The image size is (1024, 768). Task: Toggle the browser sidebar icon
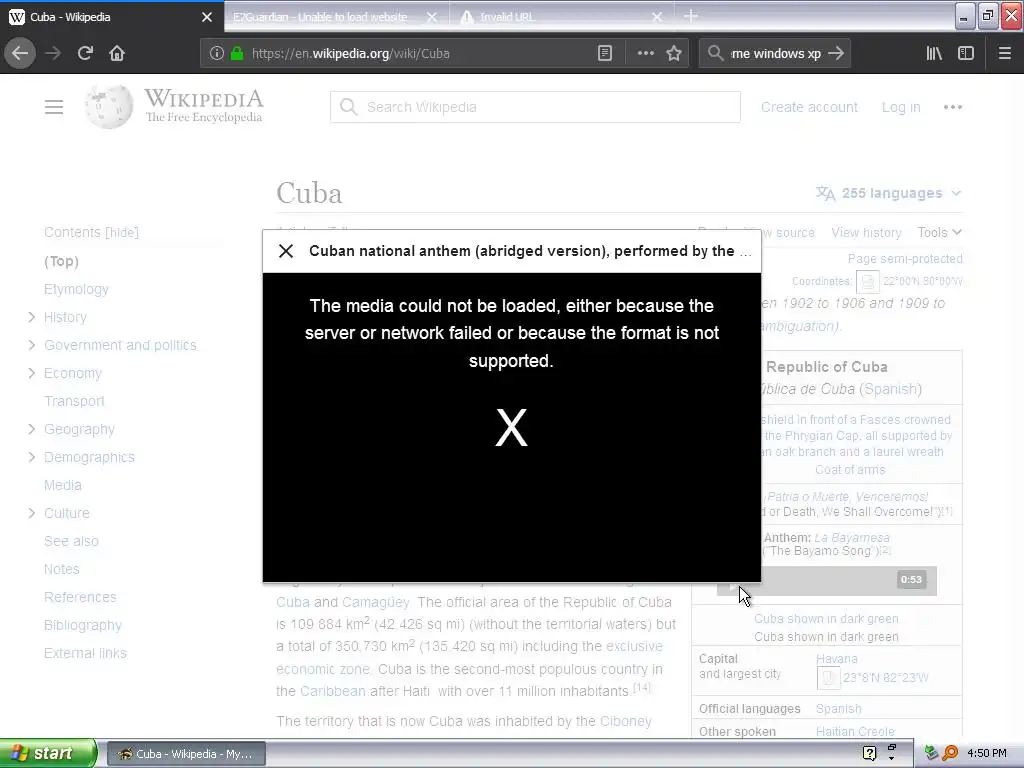[966, 54]
